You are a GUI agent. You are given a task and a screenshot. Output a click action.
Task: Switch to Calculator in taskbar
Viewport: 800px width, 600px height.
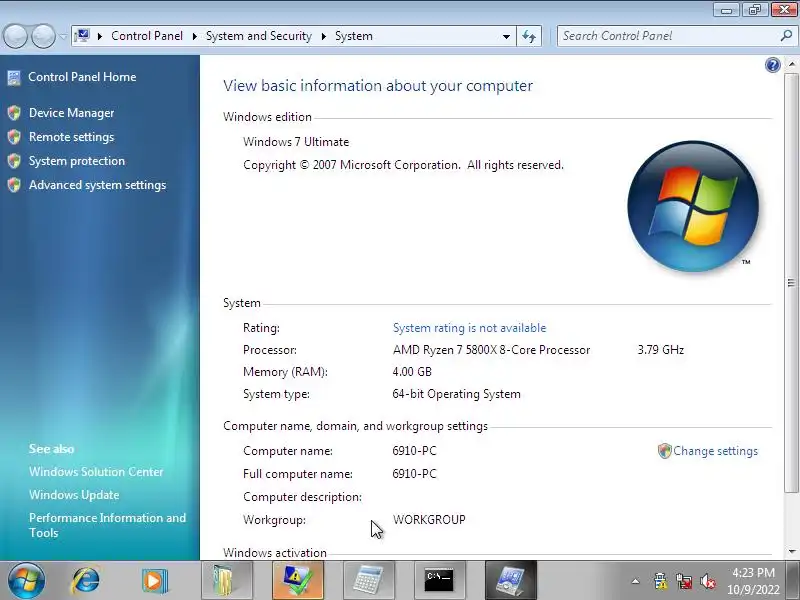(x=369, y=580)
